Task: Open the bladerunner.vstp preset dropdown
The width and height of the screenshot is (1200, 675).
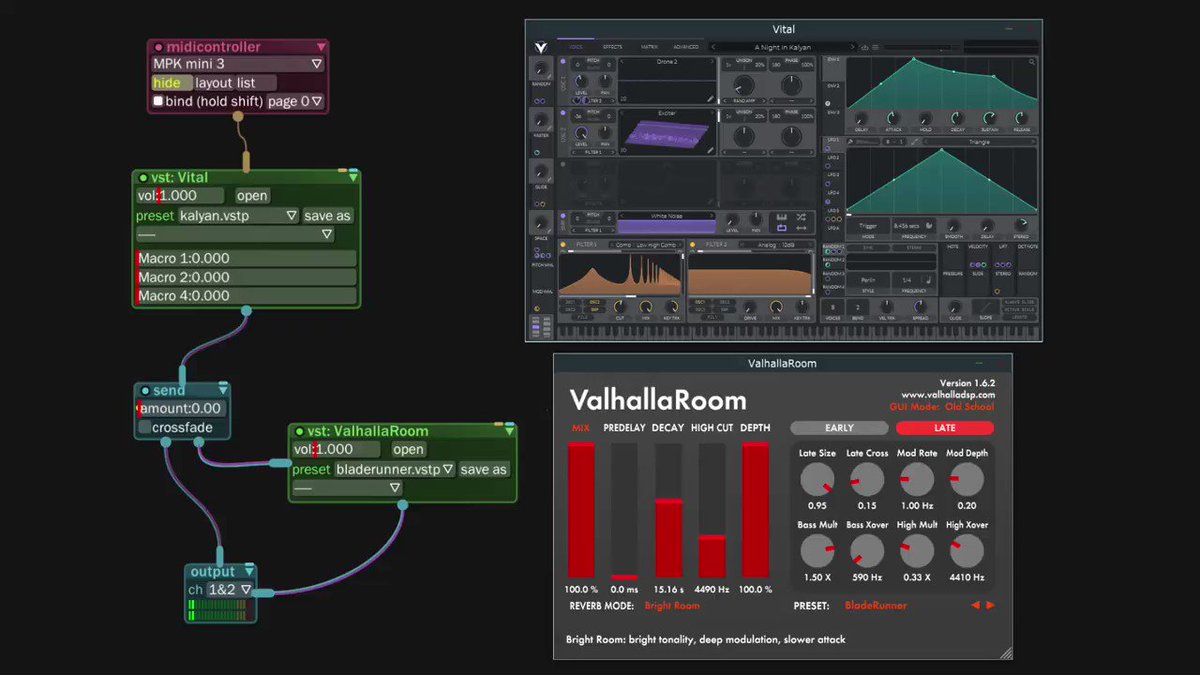Action: 394,469
